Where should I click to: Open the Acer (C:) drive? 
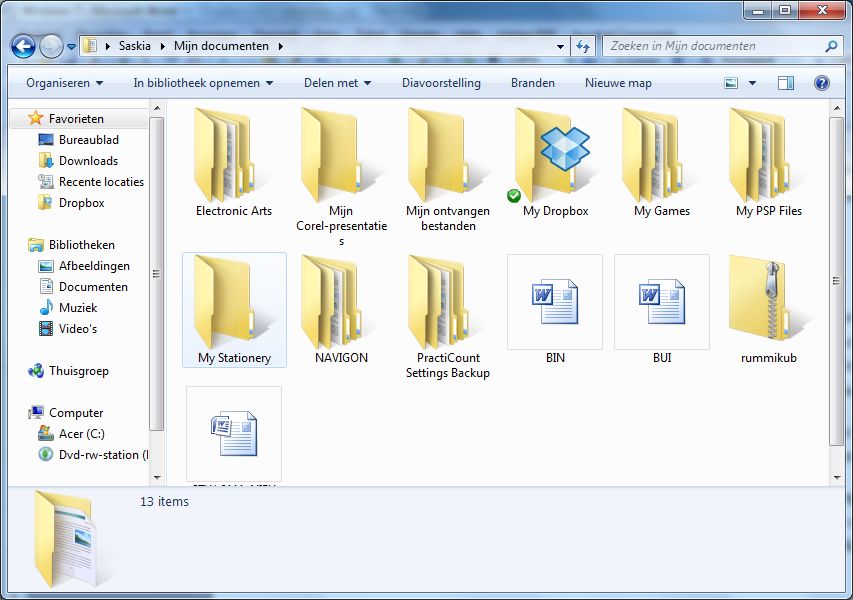(x=71, y=434)
